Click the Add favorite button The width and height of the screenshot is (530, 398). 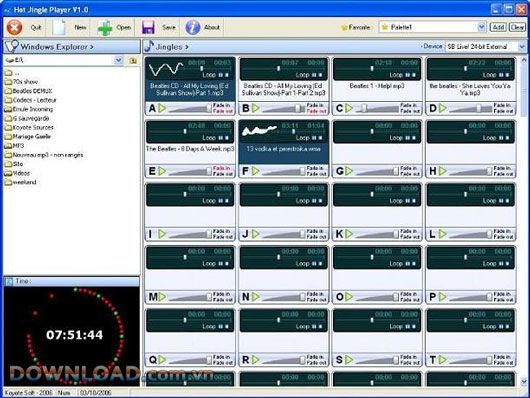498,27
